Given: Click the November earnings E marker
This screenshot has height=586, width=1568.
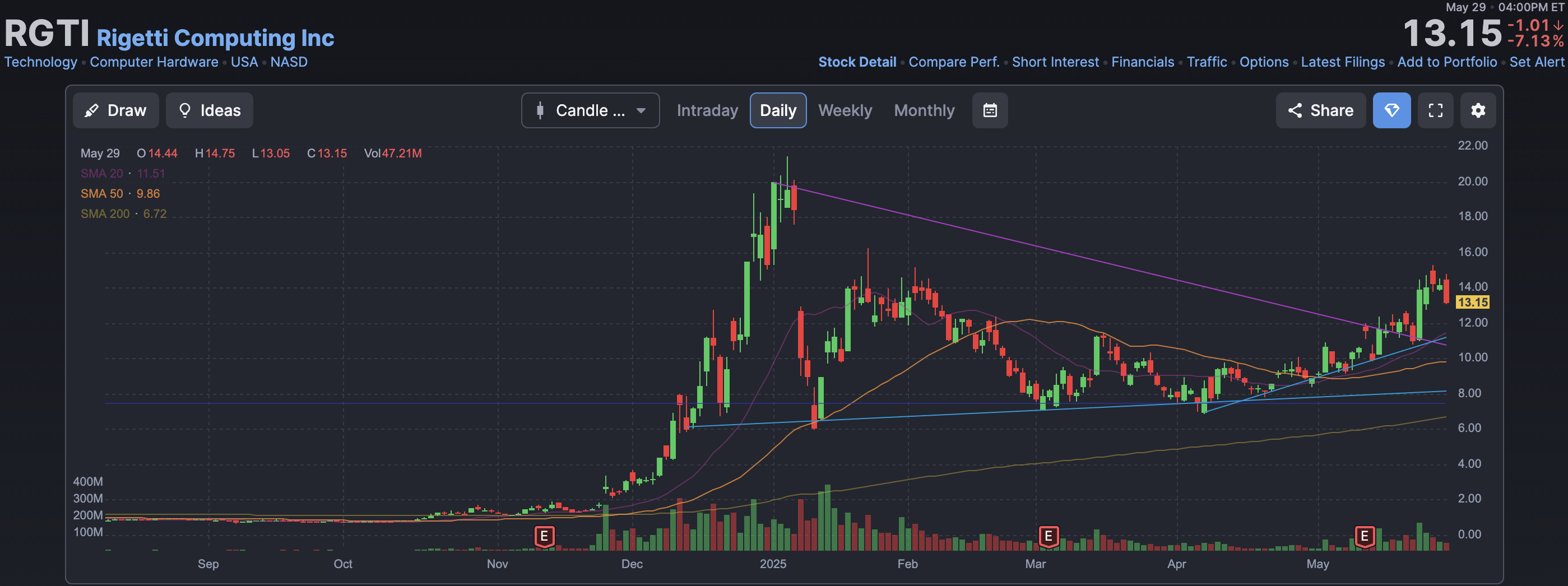Looking at the screenshot, I should click(544, 537).
